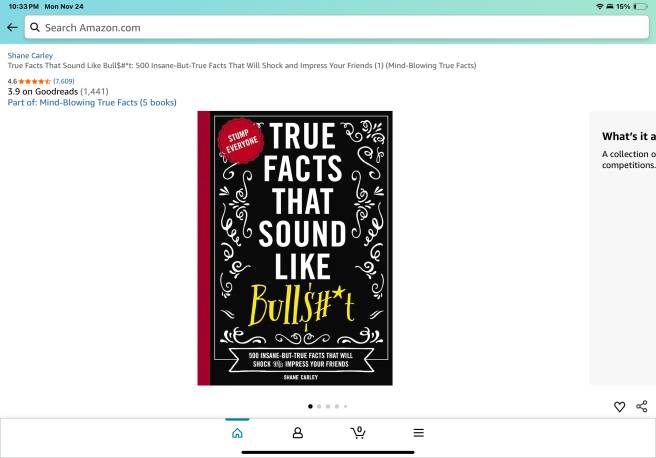Open the Mind-Blowing True Facts series link

click(91, 102)
